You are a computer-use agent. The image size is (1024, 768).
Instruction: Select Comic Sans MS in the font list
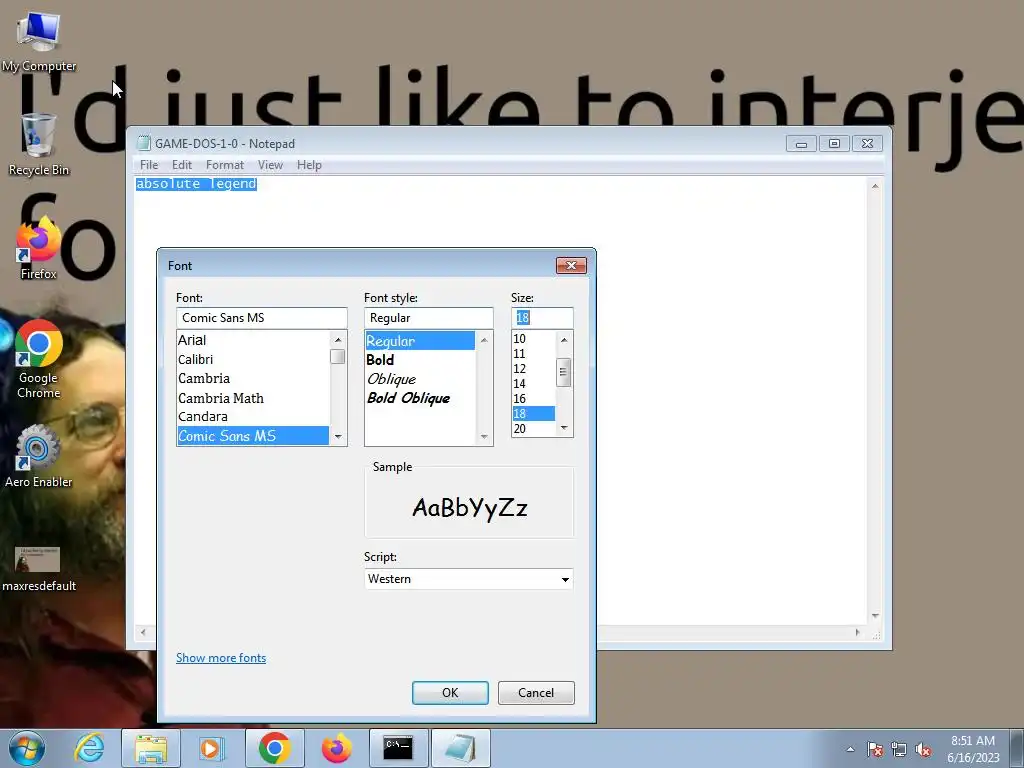pyautogui.click(x=253, y=436)
